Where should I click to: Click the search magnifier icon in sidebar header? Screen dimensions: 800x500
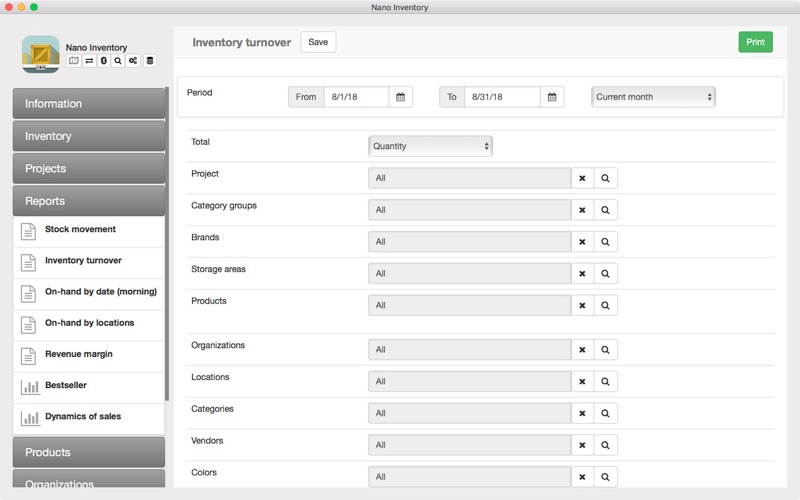[118, 61]
